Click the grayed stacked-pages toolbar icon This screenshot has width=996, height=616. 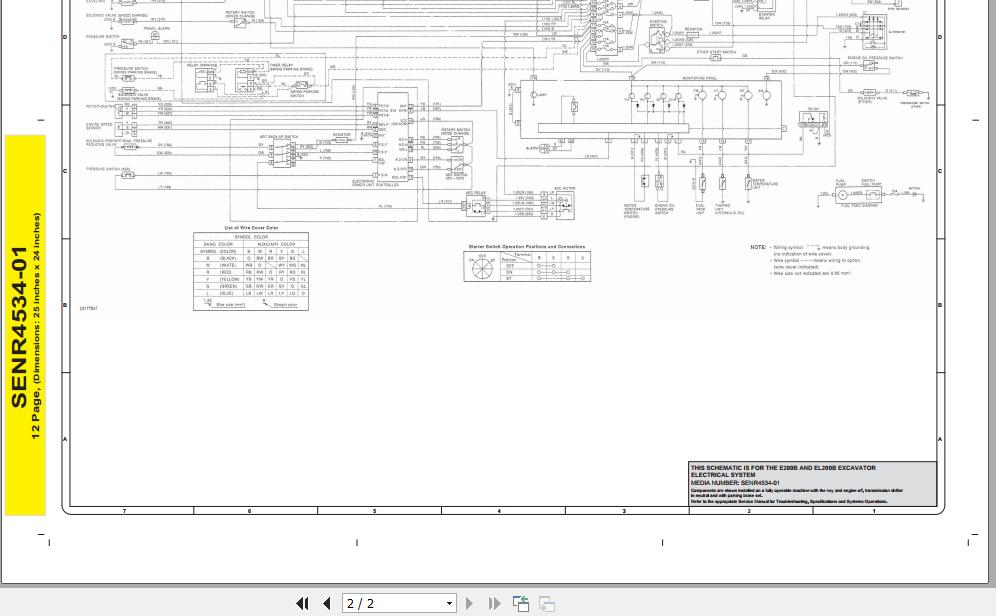546,603
